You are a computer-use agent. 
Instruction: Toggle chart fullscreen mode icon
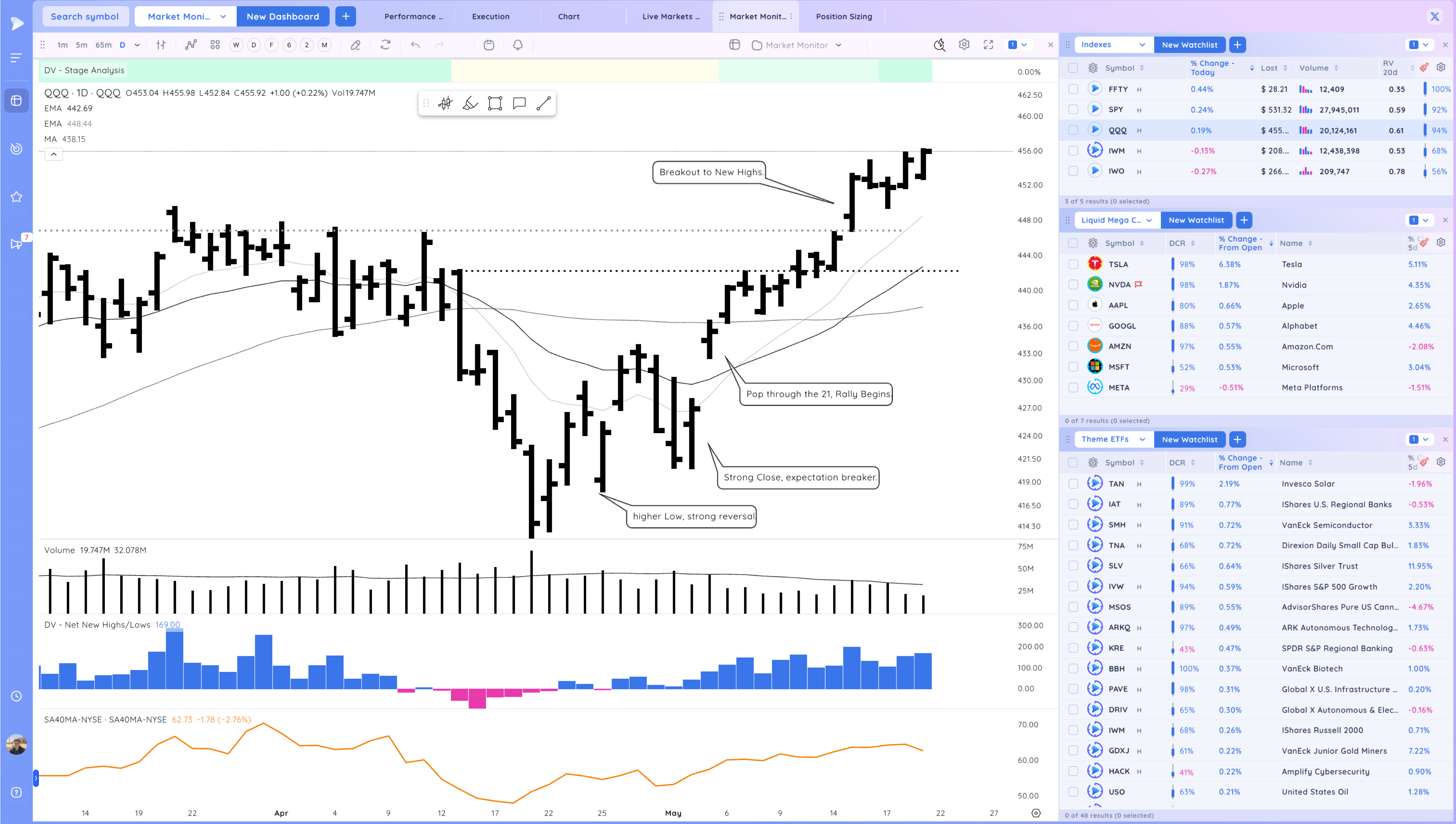pos(989,45)
